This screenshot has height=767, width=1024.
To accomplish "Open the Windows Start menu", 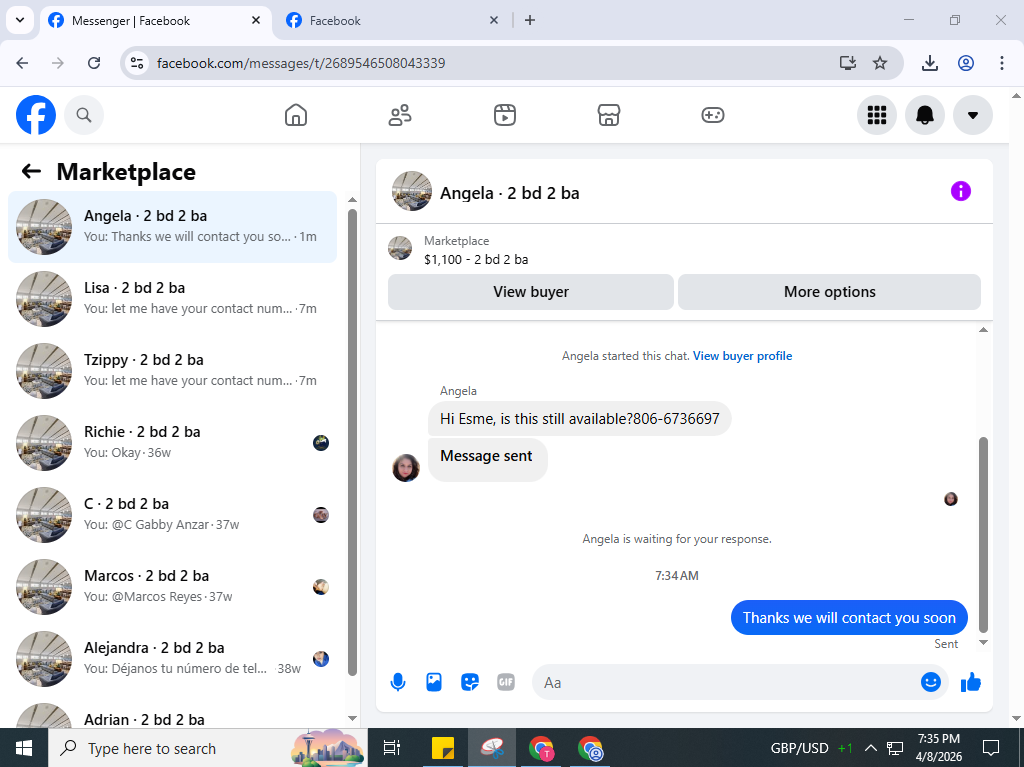I will (x=24, y=748).
